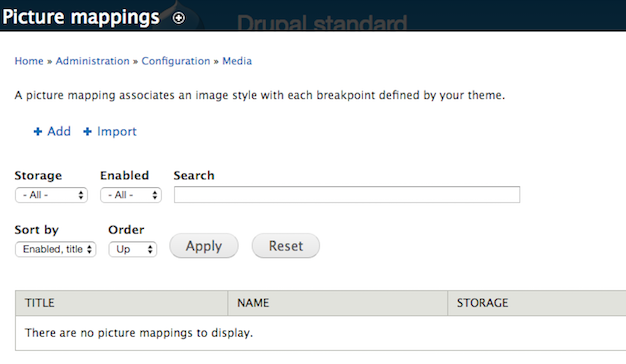
Task: Open the Sort by dropdown
Action: [x=55, y=249]
